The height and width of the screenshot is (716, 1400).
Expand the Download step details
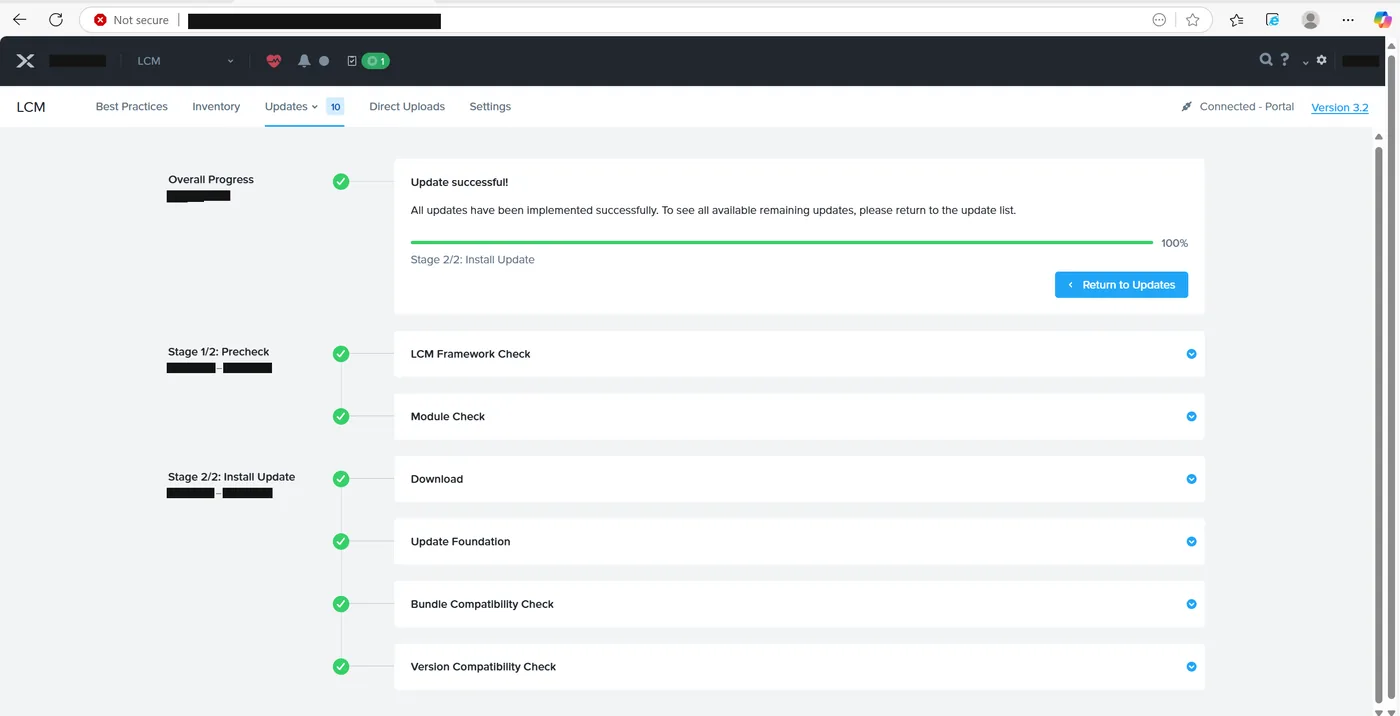[x=799, y=479]
